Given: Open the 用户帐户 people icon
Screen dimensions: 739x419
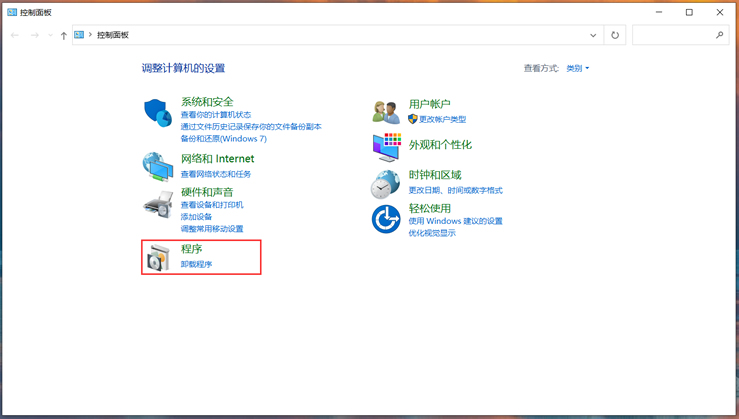Looking at the screenshot, I should pos(386,112).
